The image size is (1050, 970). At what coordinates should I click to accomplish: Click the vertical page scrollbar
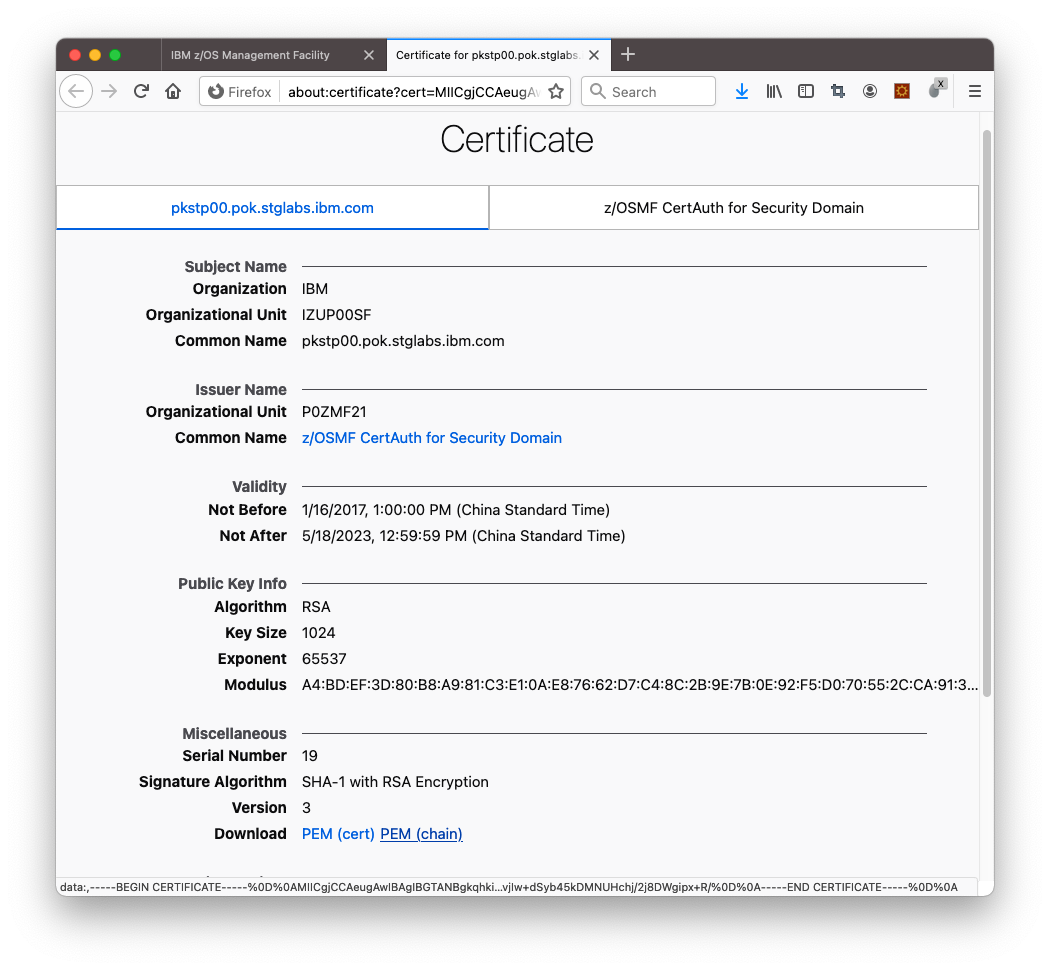pyautogui.click(x=986, y=413)
